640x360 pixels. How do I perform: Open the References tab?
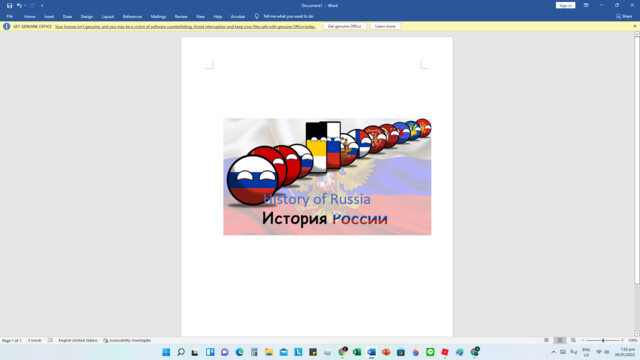click(x=132, y=16)
